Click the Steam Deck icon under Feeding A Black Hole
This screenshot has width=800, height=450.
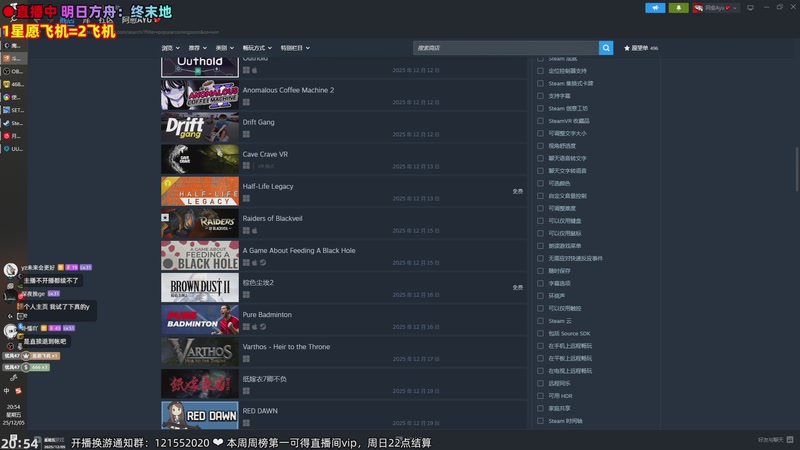pos(263,263)
